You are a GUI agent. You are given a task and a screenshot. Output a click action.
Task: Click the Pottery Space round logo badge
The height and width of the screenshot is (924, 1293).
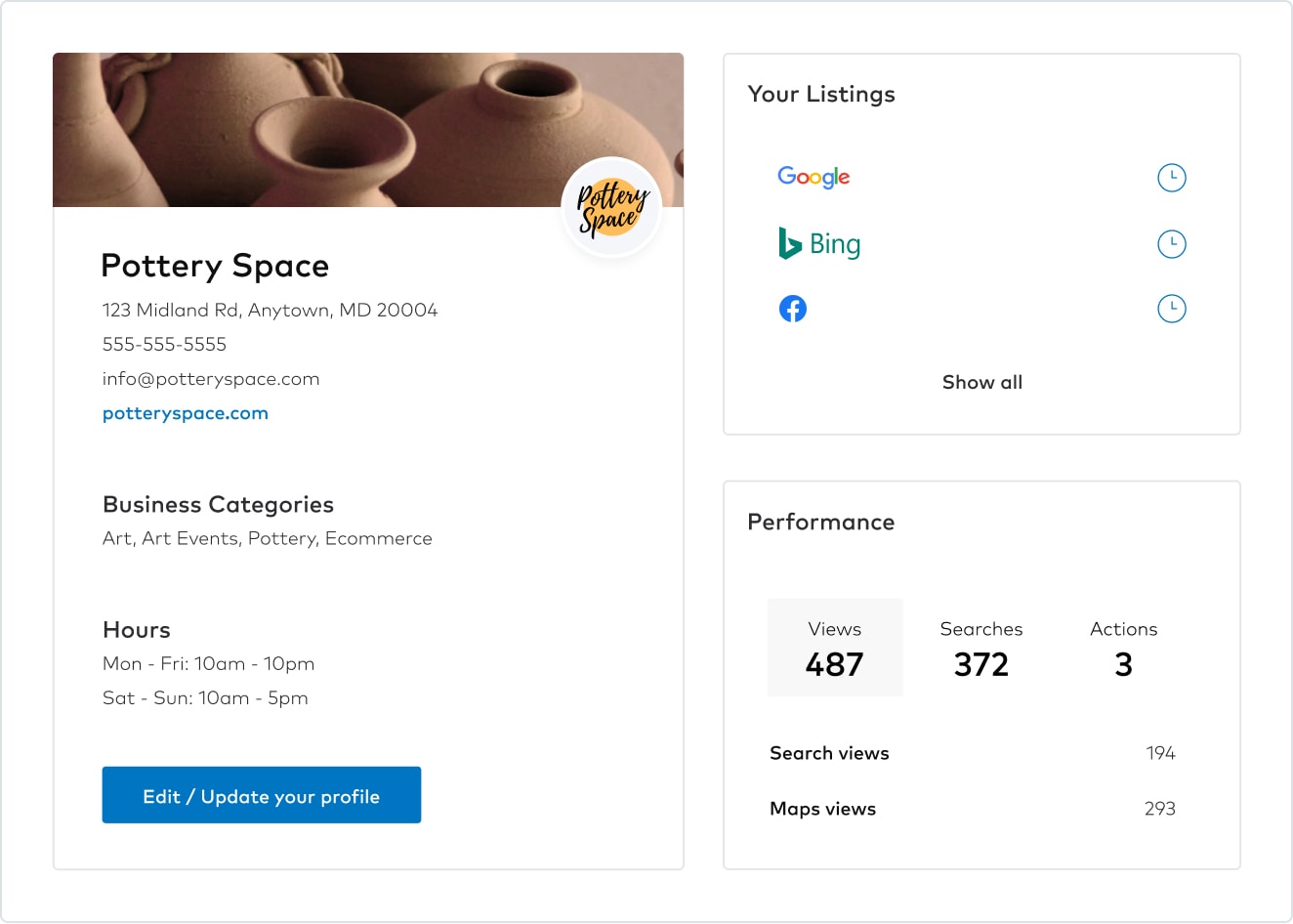click(x=612, y=207)
